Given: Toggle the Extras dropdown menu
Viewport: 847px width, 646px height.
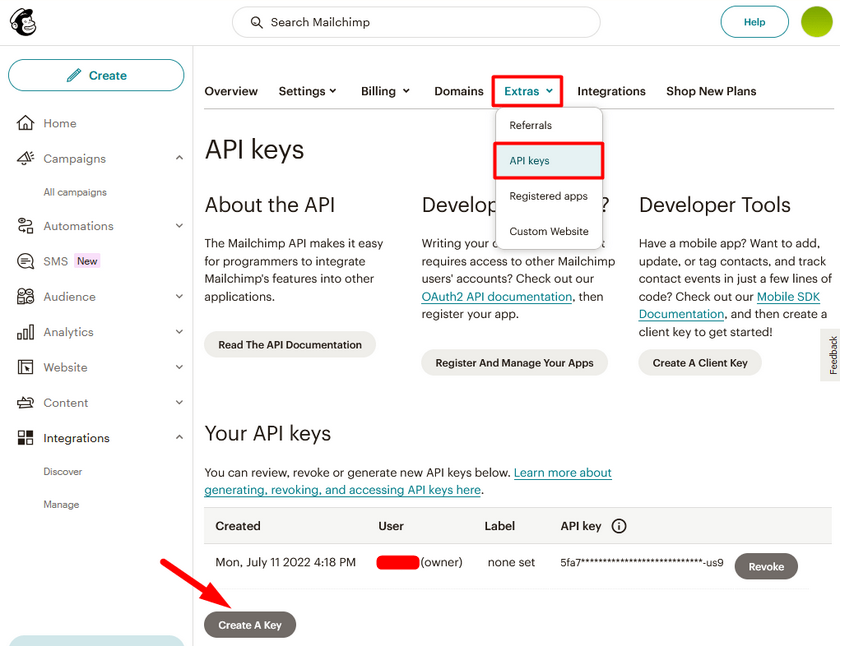Looking at the screenshot, I should click(528, 91).
